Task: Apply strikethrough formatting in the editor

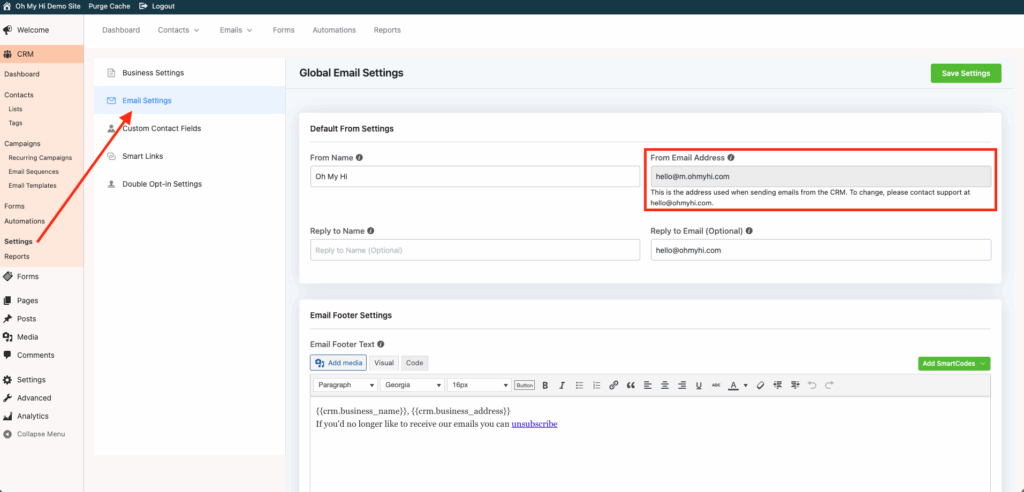Action: click(715, 385)
